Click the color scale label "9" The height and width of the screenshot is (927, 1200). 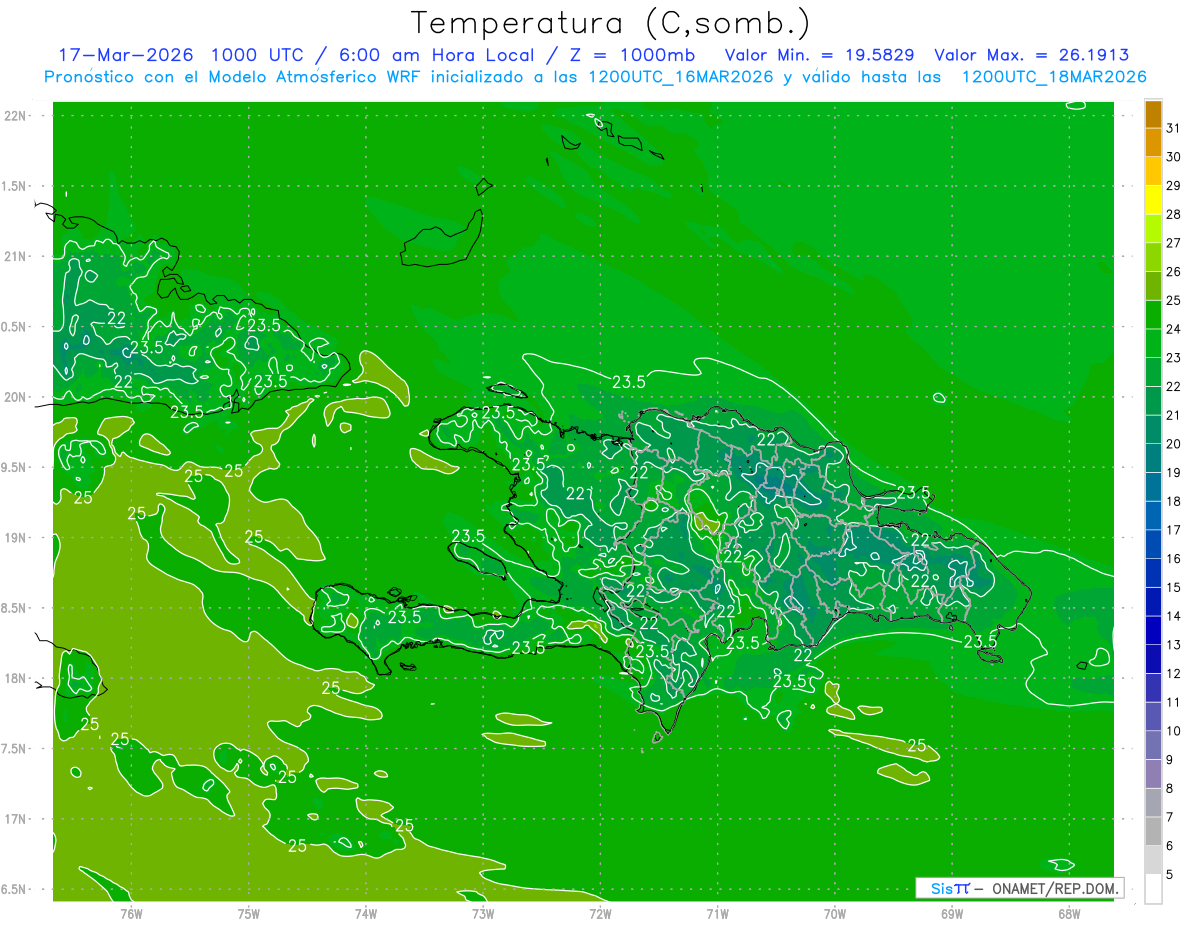pyautogui.click(x=1170, y=760)
